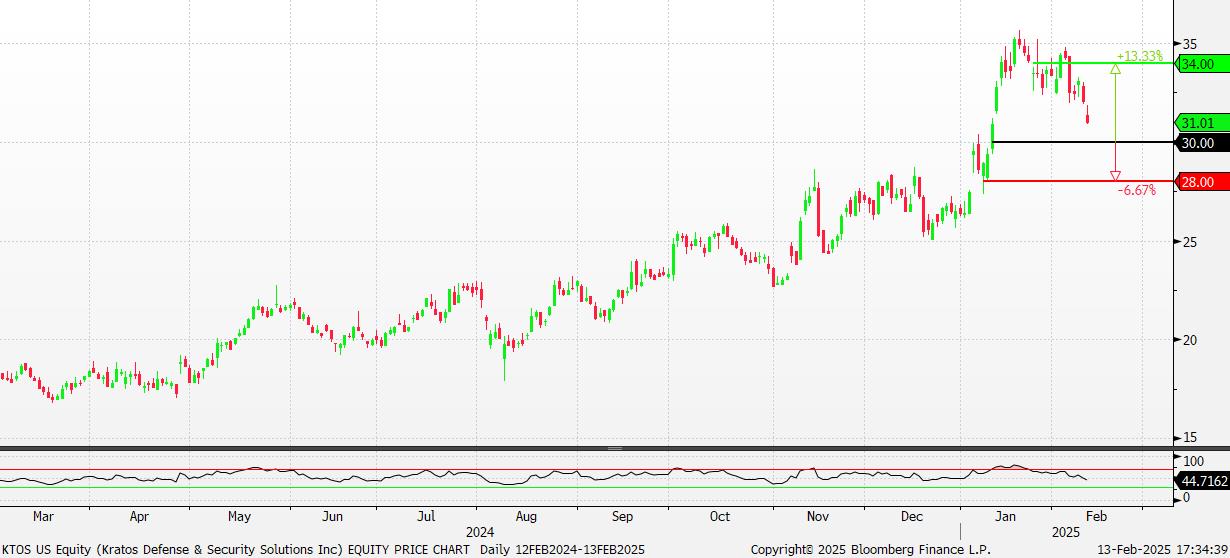Select the green horizontal line at 34
Viewport: 1230px width, 558px height.
tap(1102, 63)
